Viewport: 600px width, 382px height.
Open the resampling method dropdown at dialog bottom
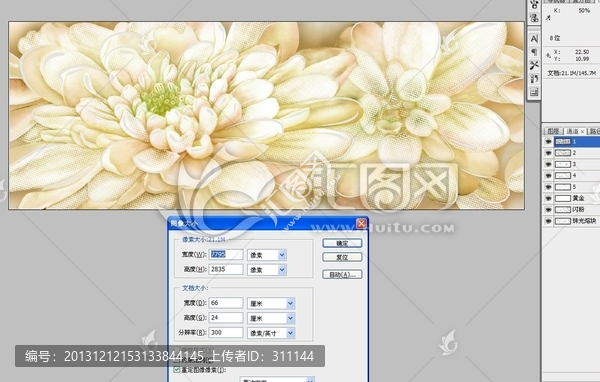[x=310, y=380]
